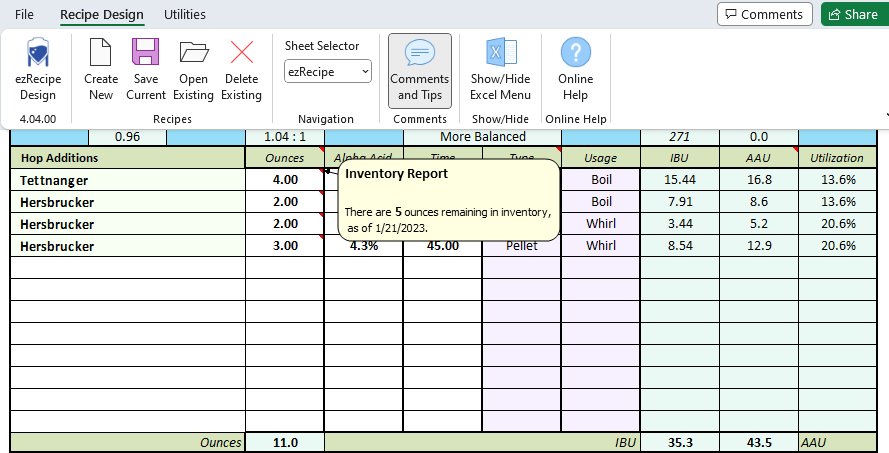Screen dimensions: 889x453
Task: Select IBU value 7.91
Action: [x=679, y=202]
